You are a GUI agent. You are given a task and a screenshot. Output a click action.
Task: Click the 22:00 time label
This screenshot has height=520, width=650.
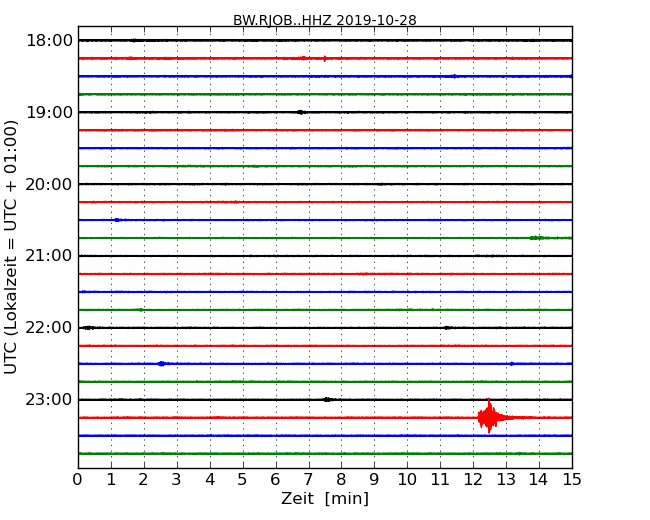tap(49, 328)
